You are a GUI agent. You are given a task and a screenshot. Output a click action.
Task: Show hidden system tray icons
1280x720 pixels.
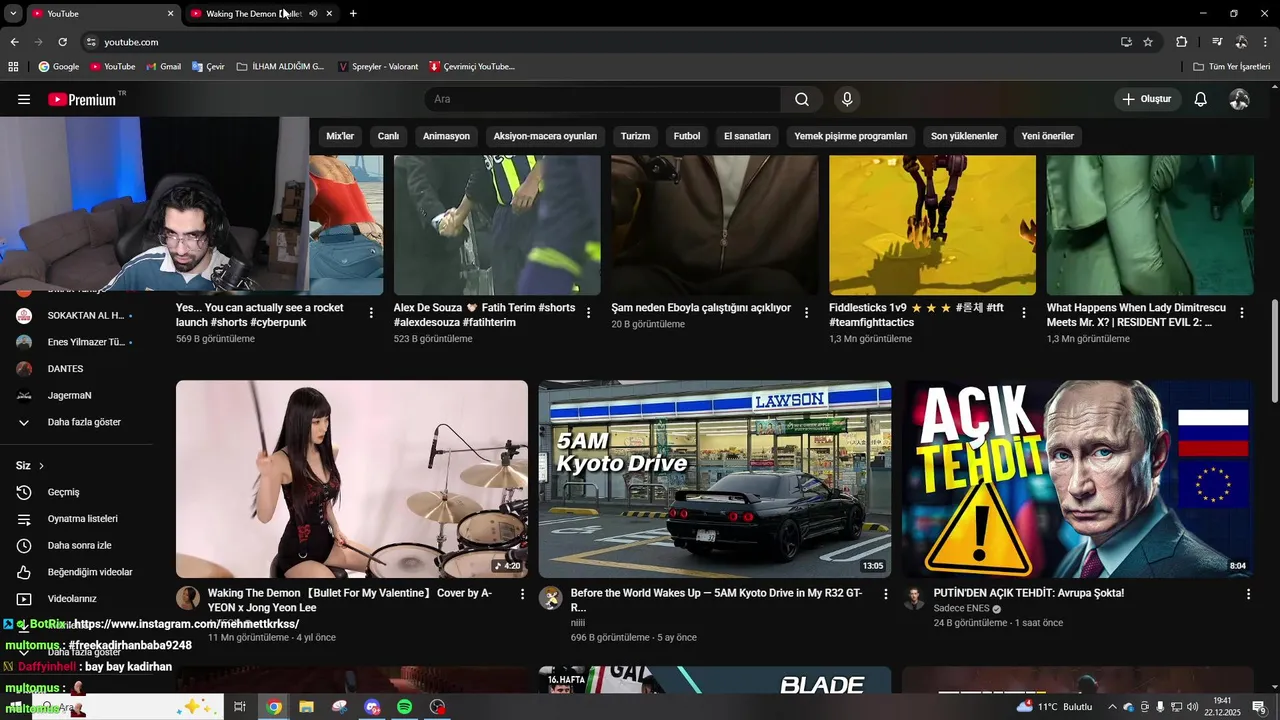click(x=1112, y=707)
